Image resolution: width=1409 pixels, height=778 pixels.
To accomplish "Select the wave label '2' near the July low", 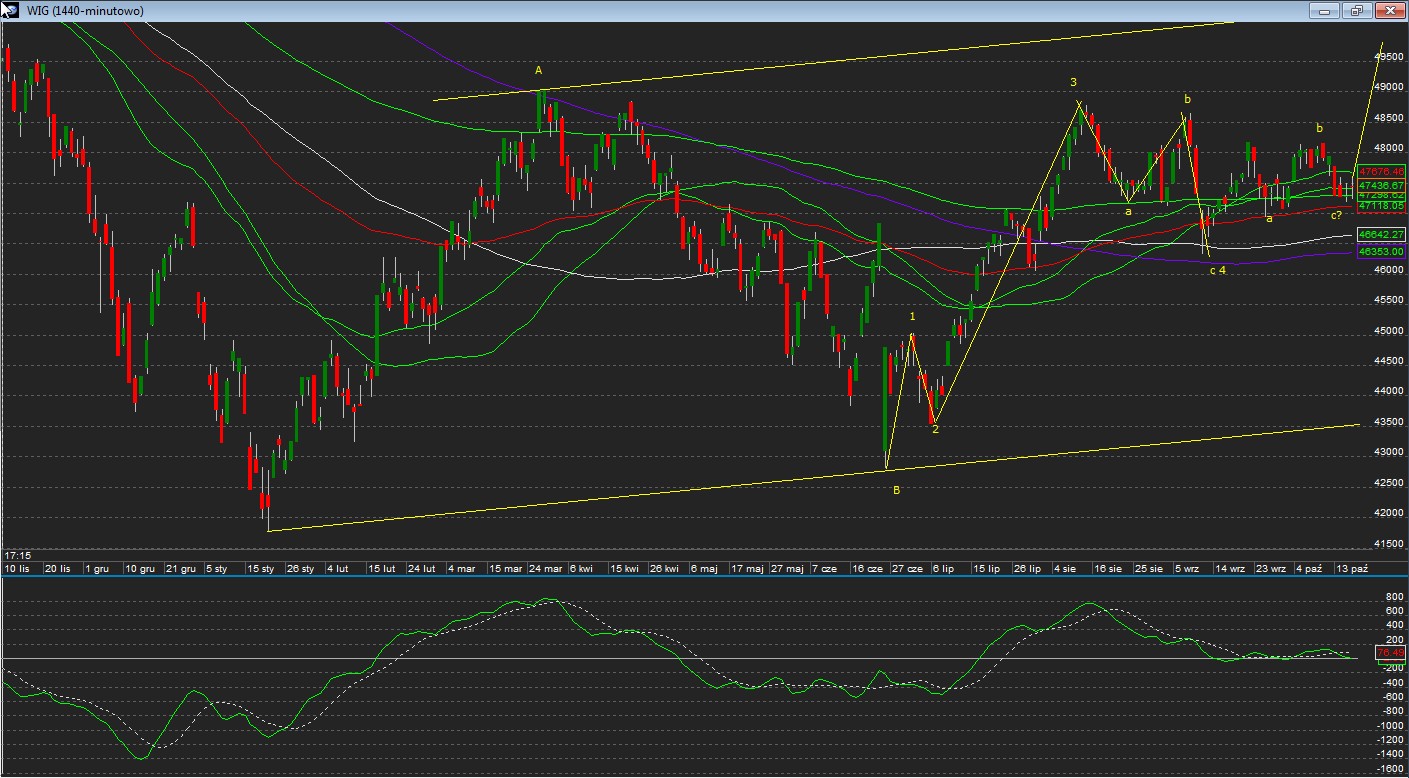I will coord(935,430).
